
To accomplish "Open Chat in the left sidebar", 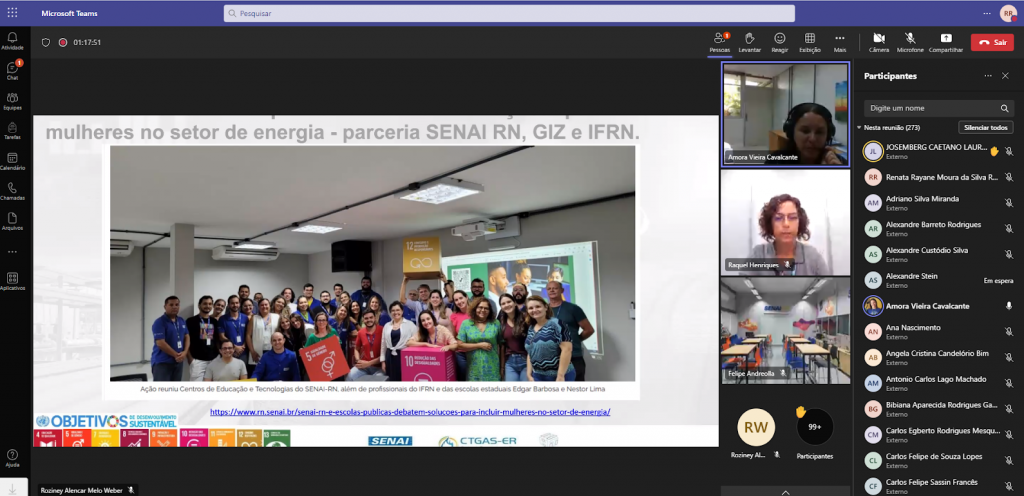I will coord(12,70).
